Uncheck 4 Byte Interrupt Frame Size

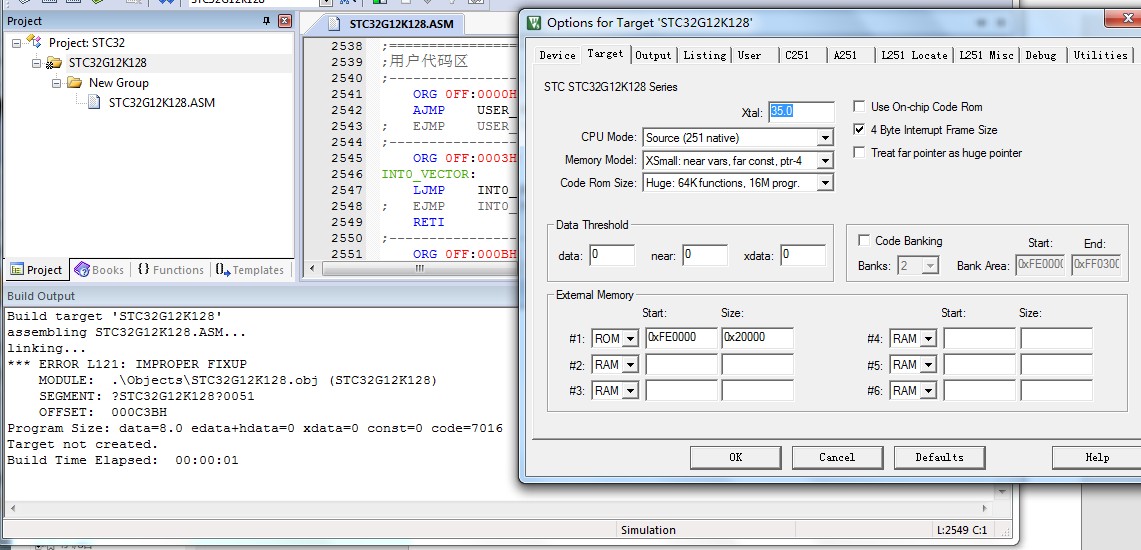859,129
